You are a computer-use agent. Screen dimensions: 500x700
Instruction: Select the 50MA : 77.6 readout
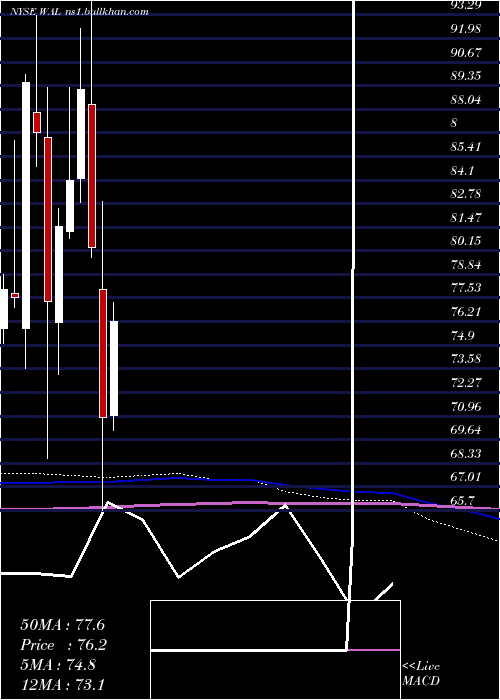click(62, 624)
